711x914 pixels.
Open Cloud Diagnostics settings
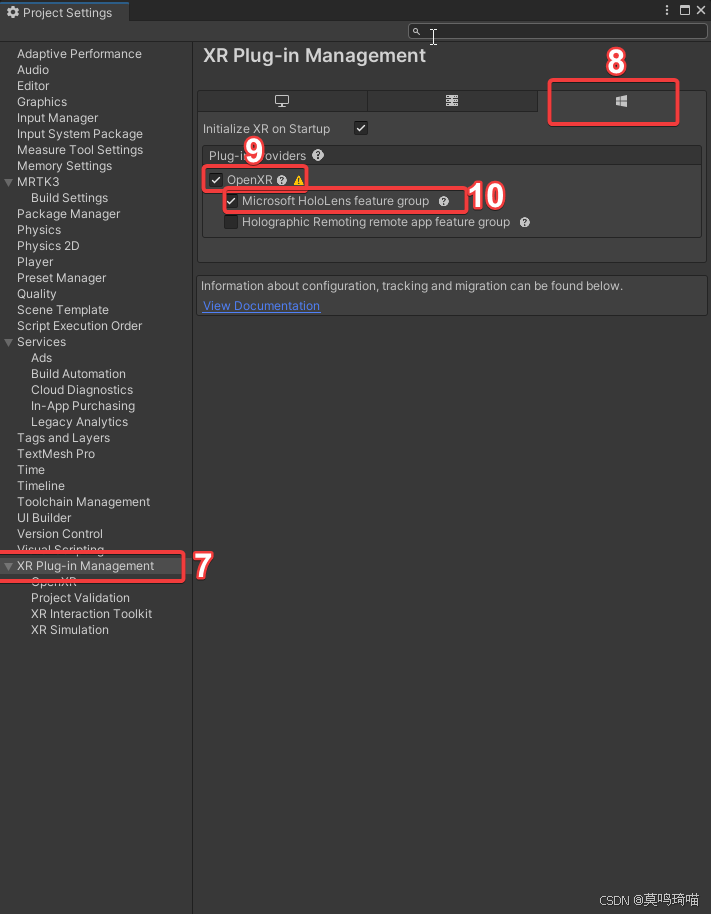[x=82, y=390]
